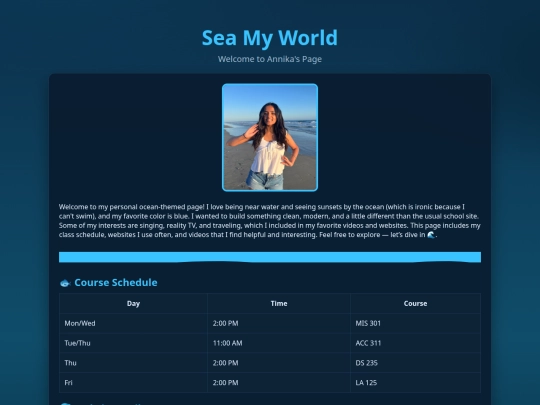540x405 pixels.
Task: Click the 2:00 PM cell in the Fri row
Action: tap(279, 383)
